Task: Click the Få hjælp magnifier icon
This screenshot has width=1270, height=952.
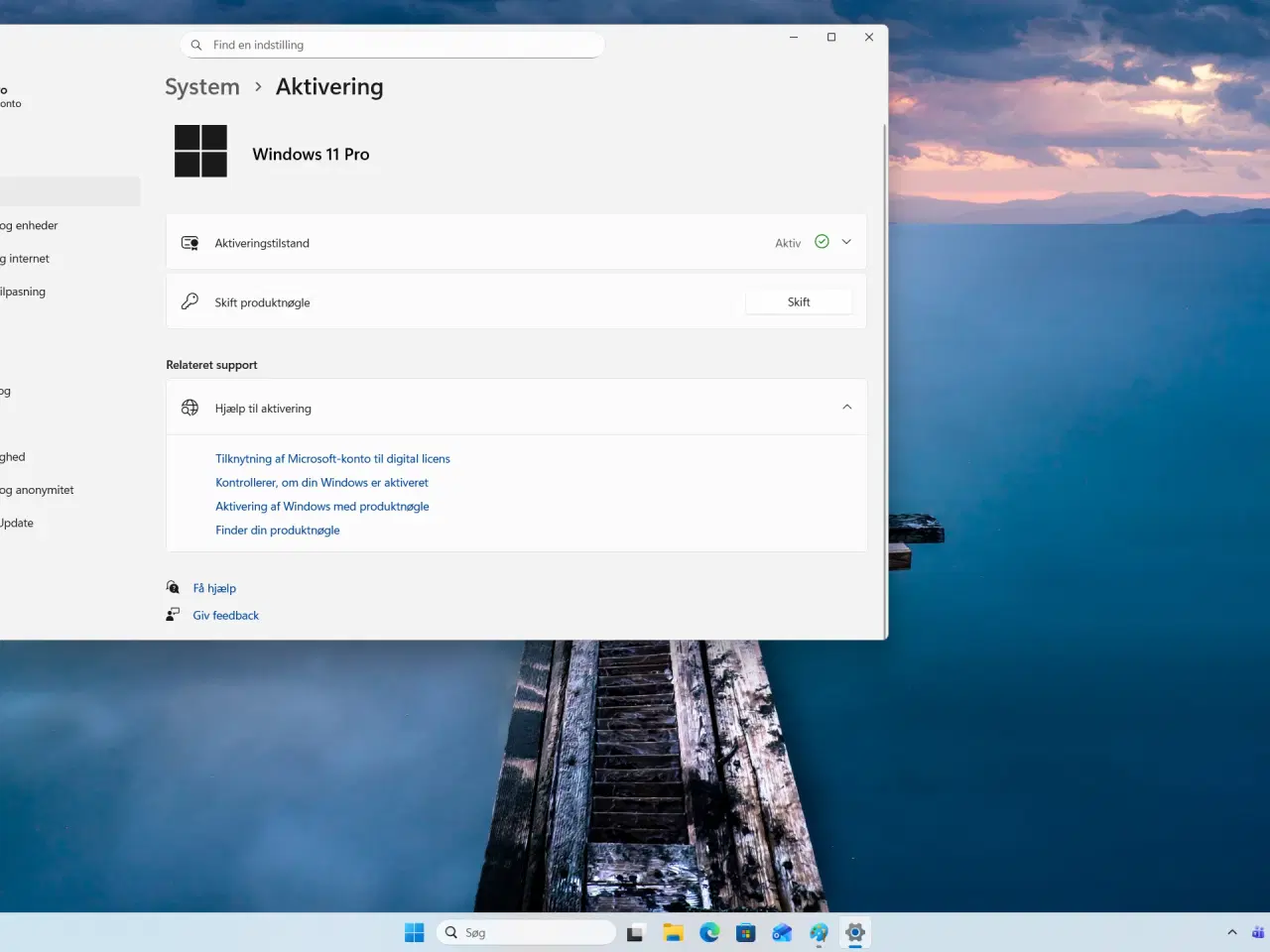Action: (x=173, y=587)
